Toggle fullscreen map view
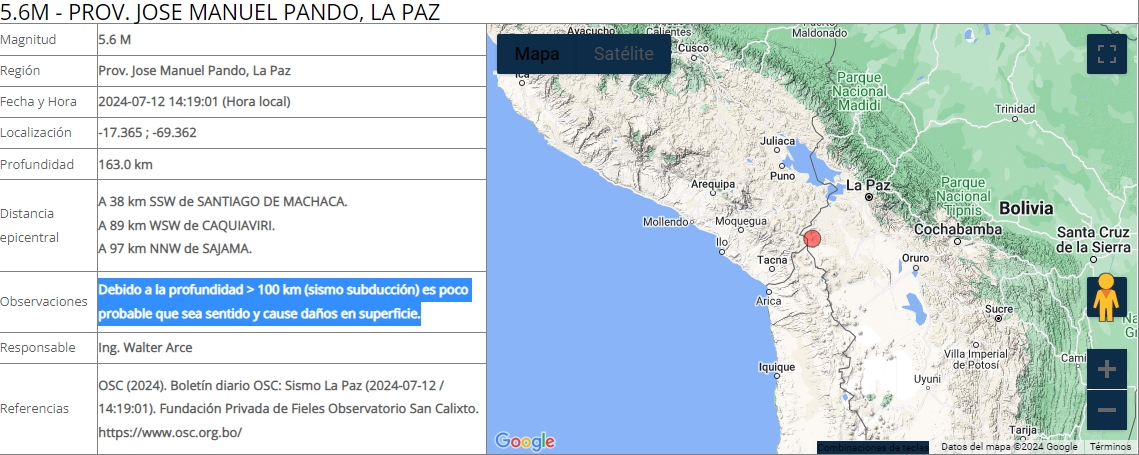The height and width of the screenshot is (455, 1139). pos(1106,54)
